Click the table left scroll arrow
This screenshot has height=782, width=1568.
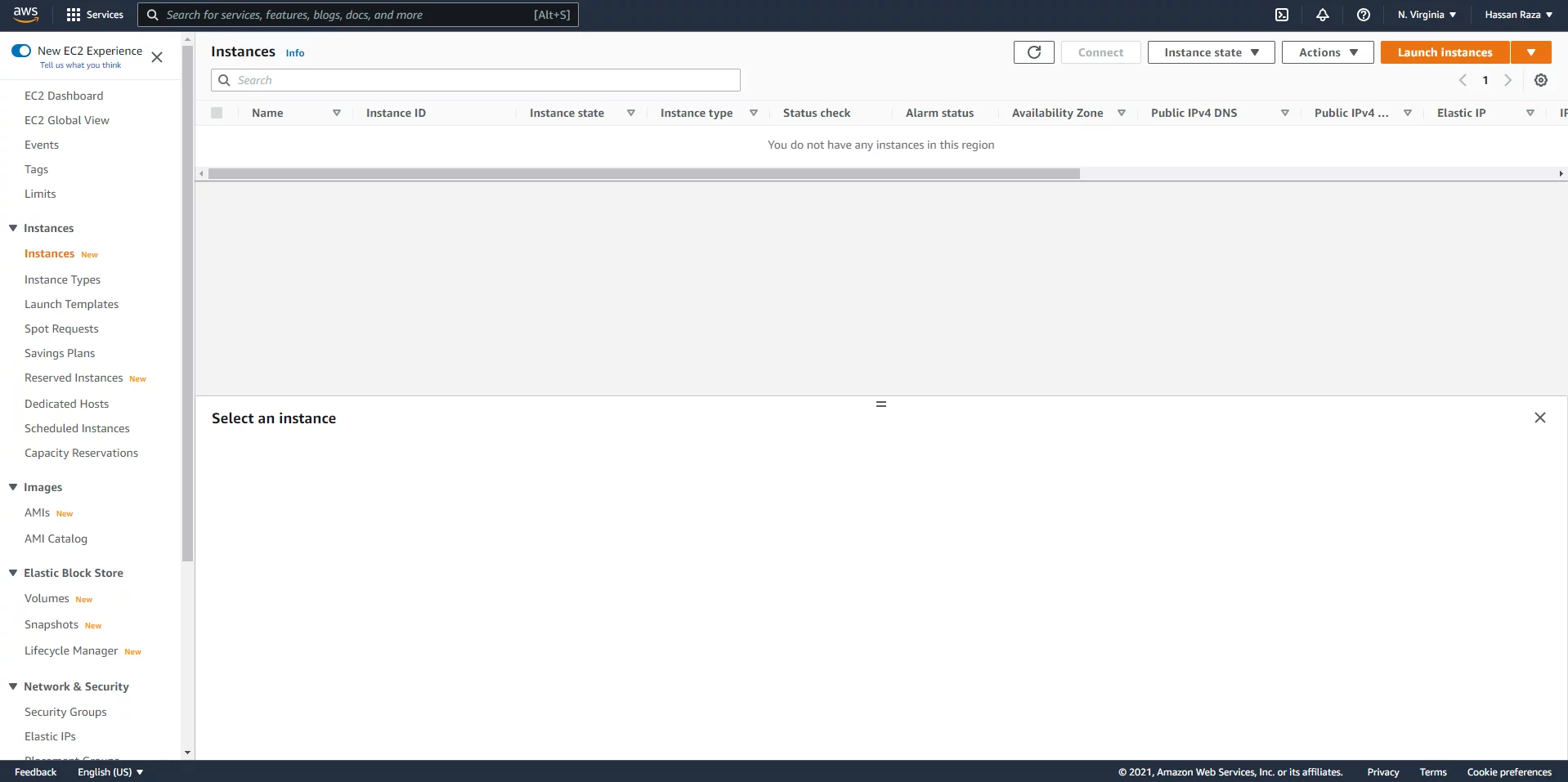point(202,173)
